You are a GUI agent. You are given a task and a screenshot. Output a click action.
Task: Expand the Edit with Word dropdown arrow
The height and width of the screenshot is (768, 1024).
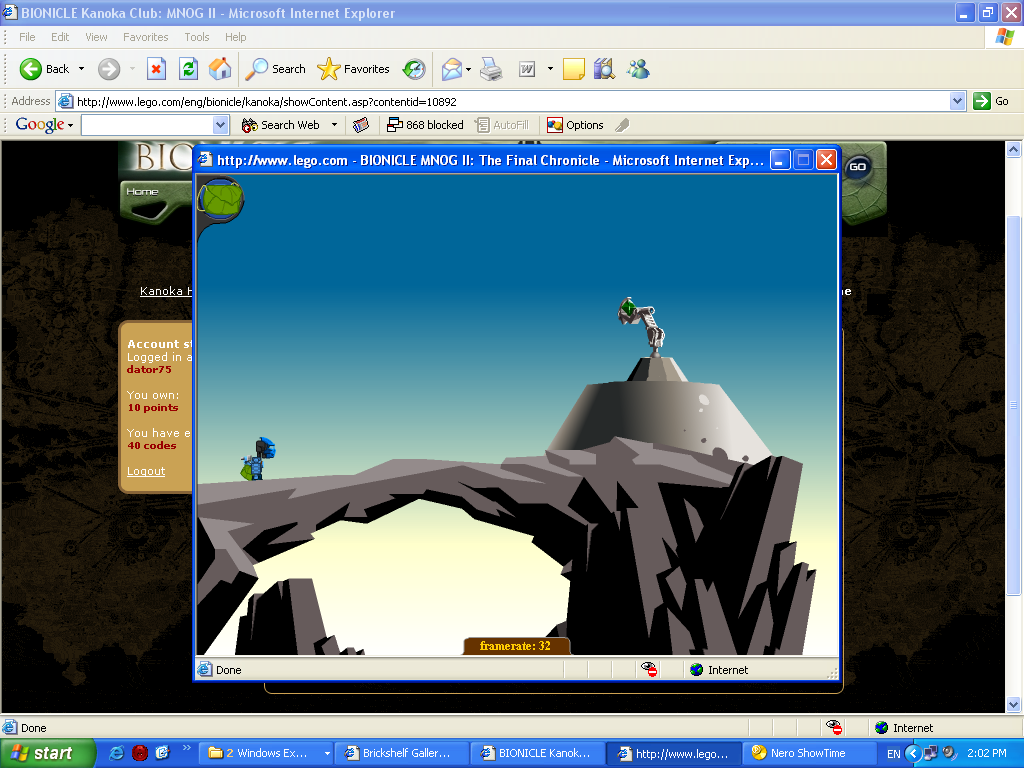pyautogui.click(x=550, y=69)
